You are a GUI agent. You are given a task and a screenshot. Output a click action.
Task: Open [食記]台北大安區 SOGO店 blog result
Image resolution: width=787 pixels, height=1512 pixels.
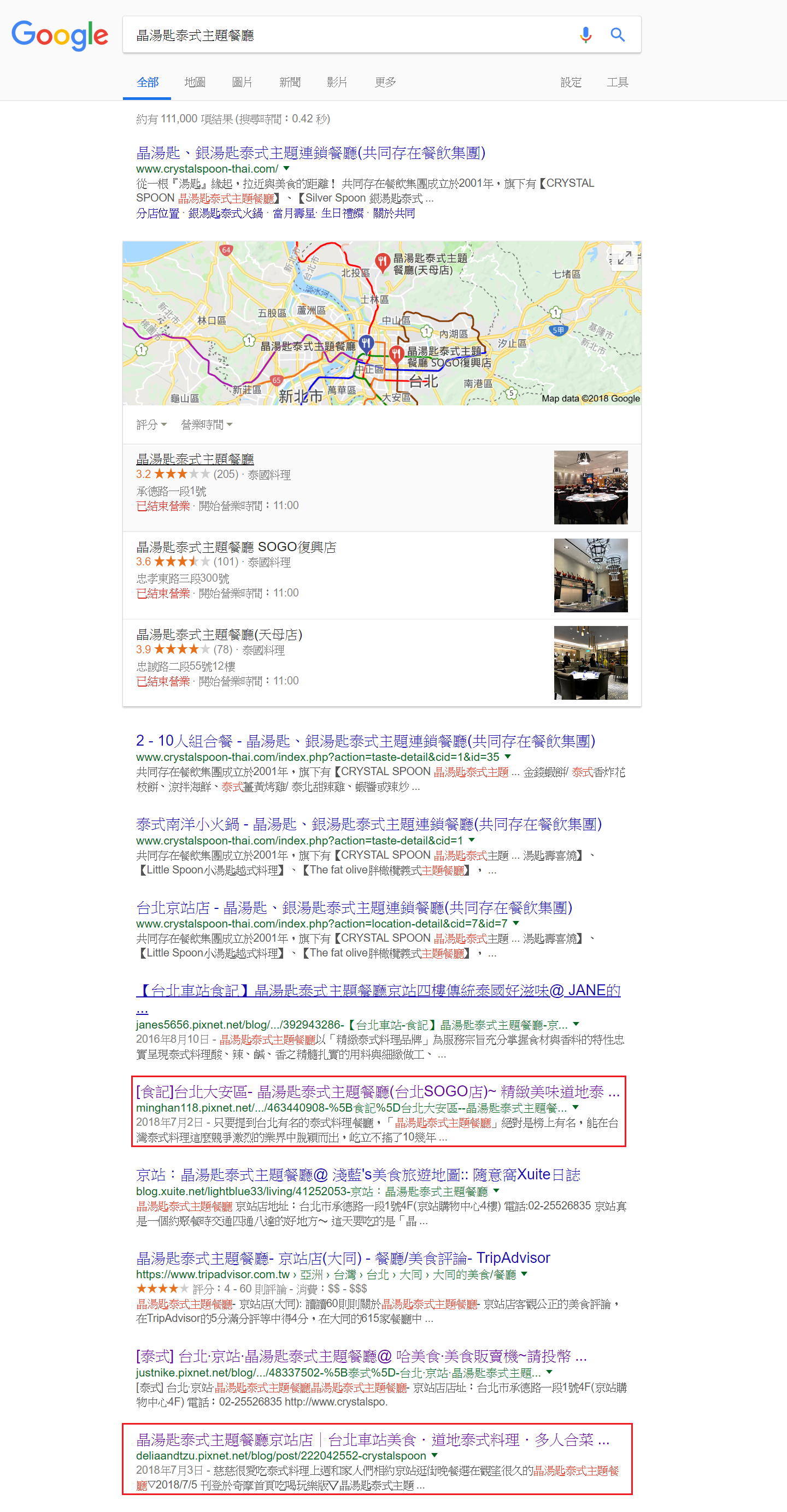click(378, 1092)
